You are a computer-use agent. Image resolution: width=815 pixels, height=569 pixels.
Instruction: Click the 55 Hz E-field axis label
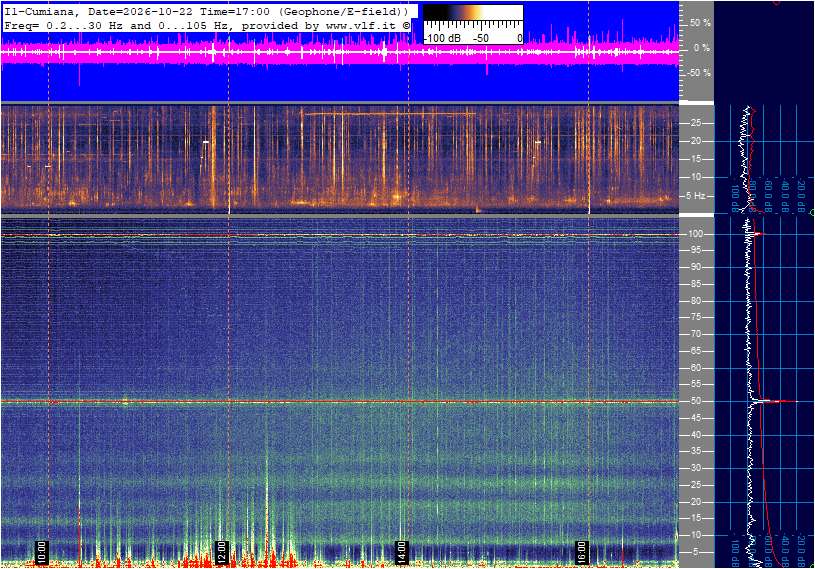(695, 385)
